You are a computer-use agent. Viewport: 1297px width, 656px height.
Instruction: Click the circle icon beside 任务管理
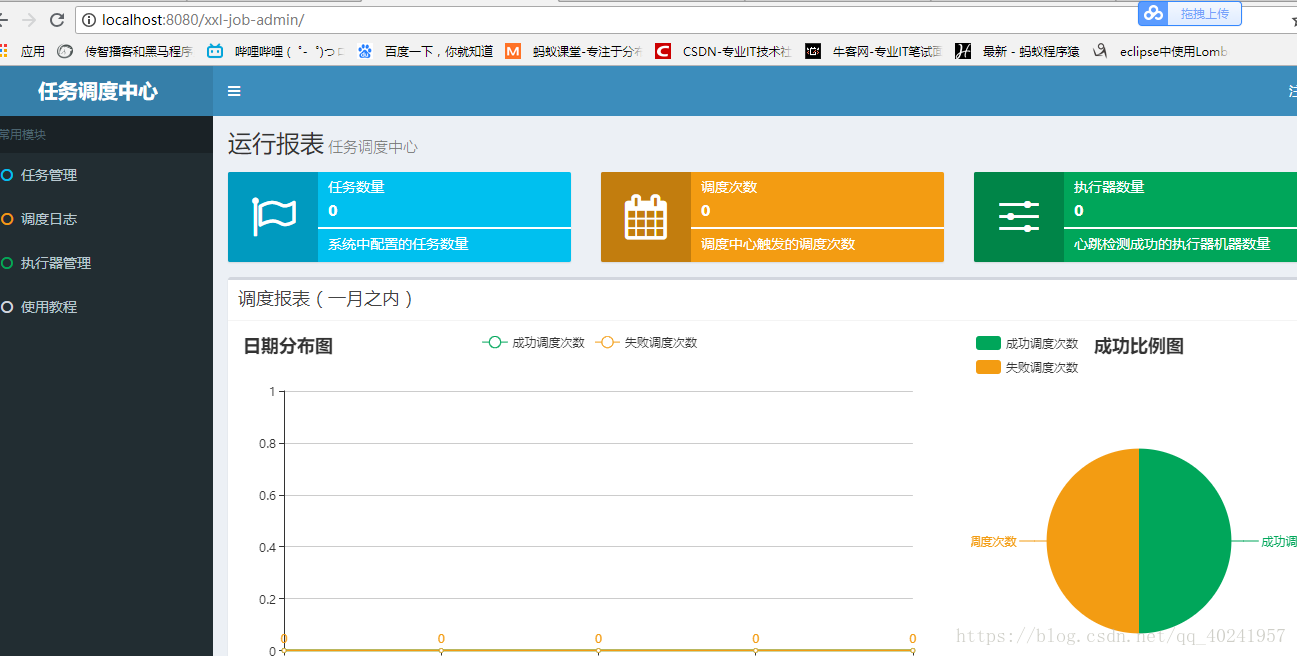click(x=7, y=175)
